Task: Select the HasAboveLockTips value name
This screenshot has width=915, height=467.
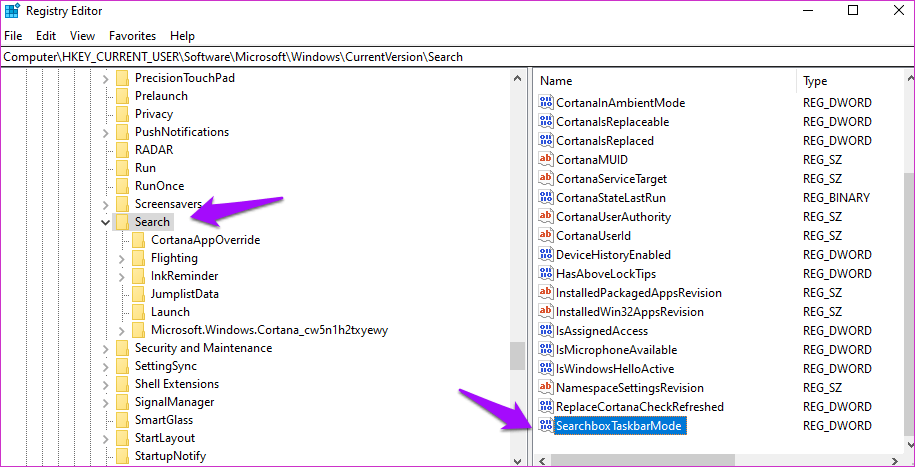Action: click(x=606, y=274)
